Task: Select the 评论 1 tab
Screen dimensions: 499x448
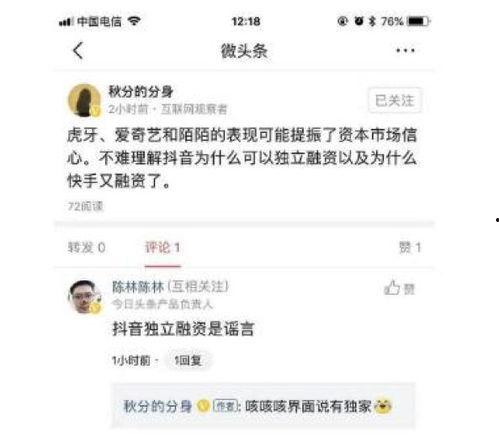Action: [163, 248]
